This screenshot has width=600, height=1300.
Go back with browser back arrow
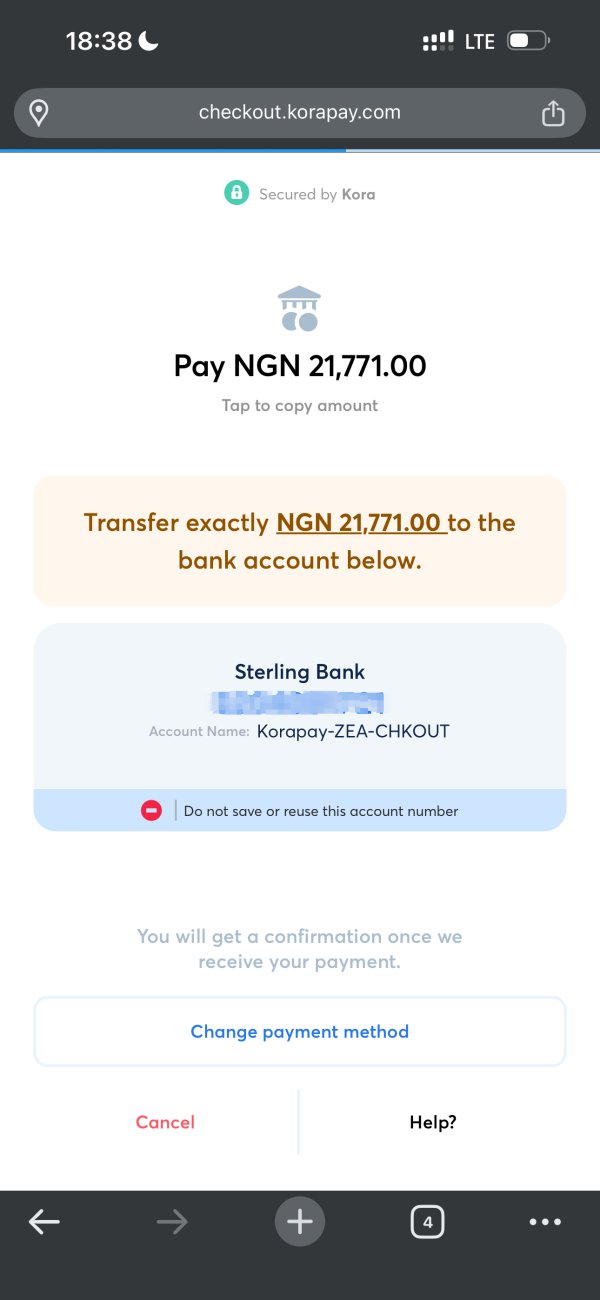click(44, 1221)
